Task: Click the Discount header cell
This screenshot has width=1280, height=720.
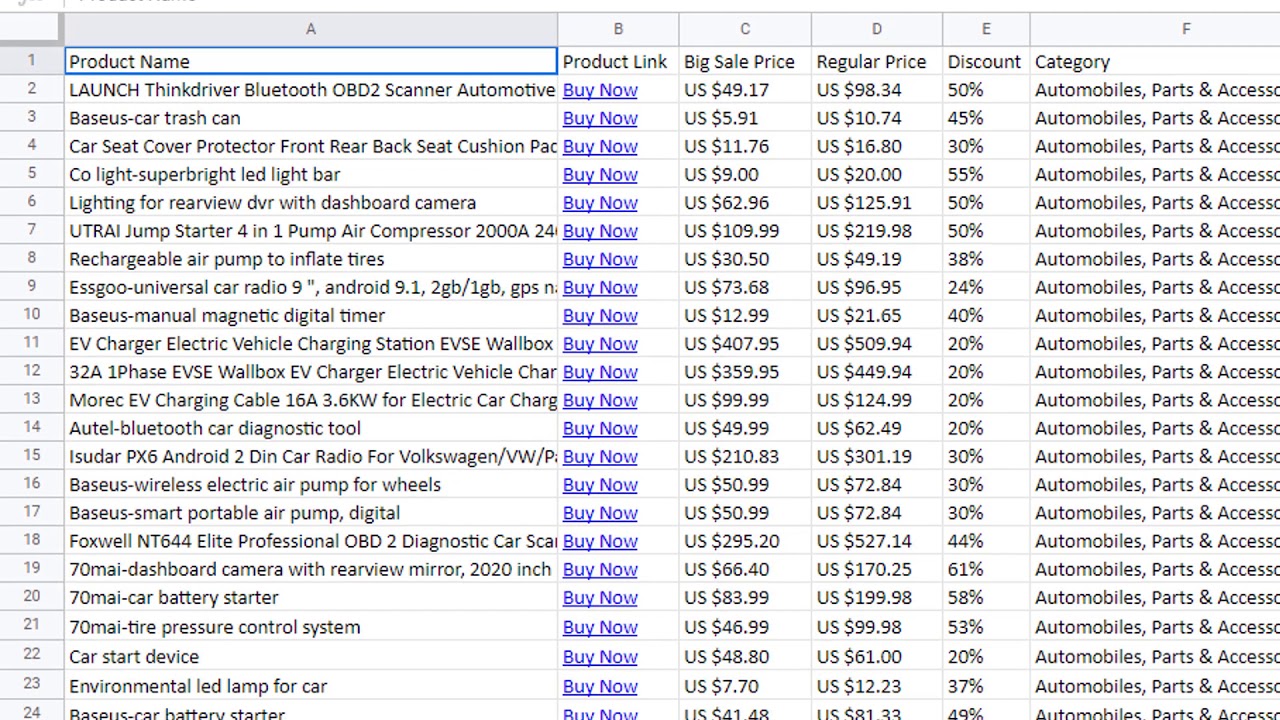Action: pyautogui.click(x=986, y=61)
